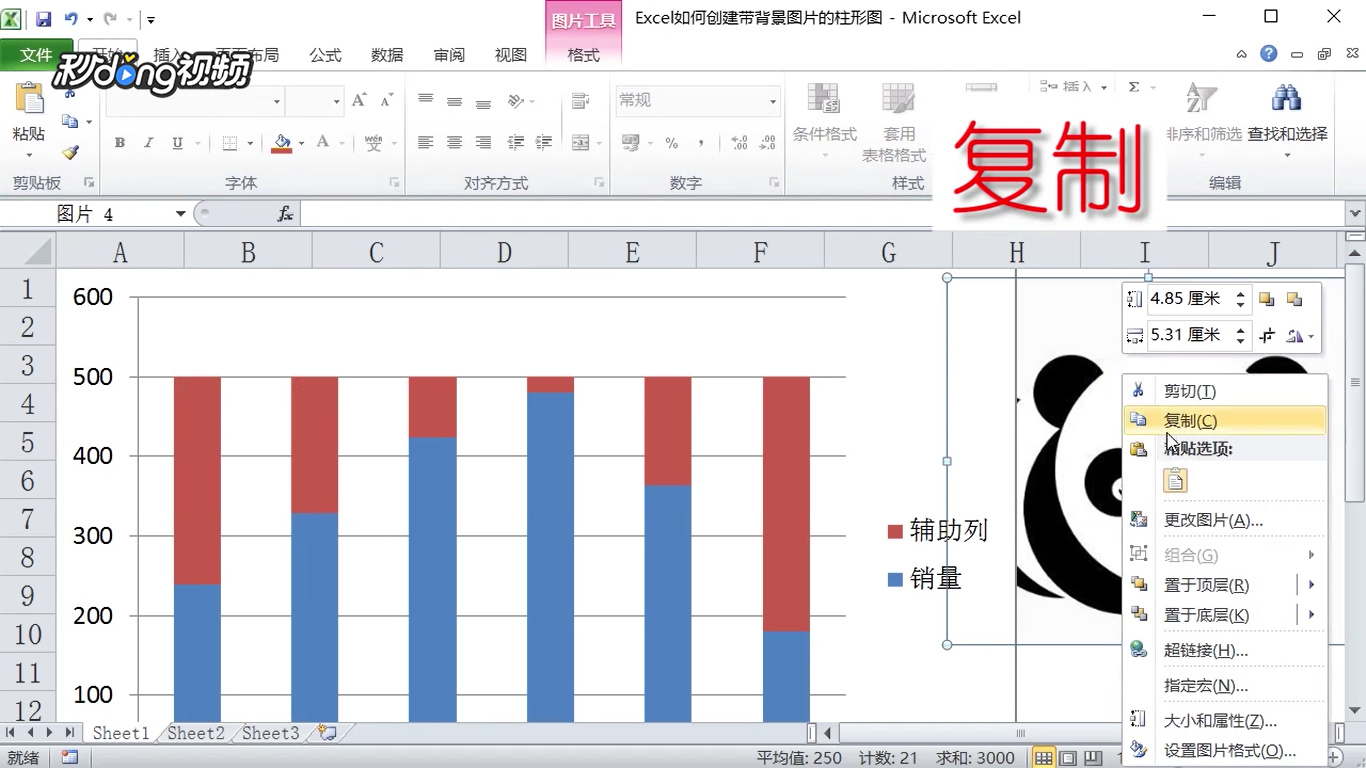Choose 复制(C) from context menu
The height and width of the screenshot is (768, 1366).
tap(1226, 421)
